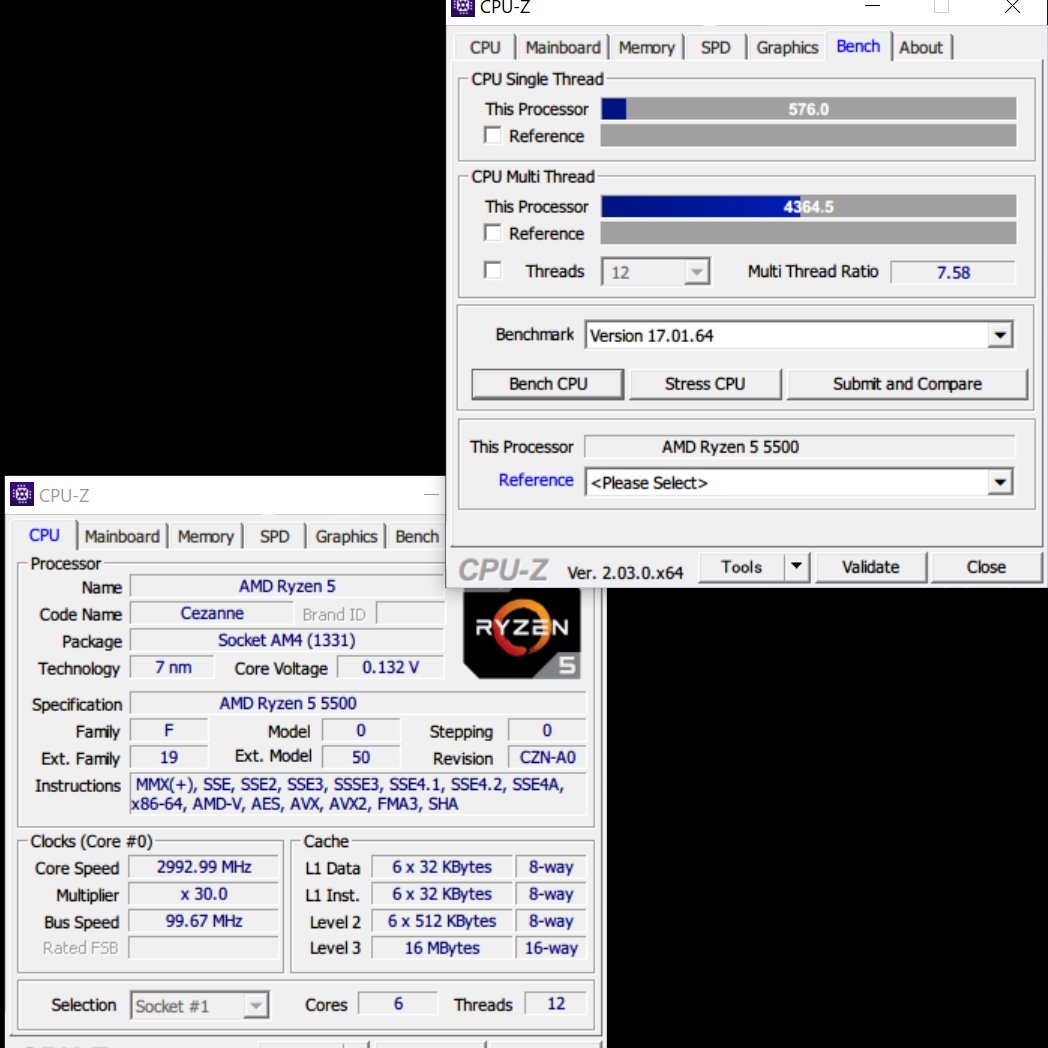Viewport: 1048px width, 1048px height.
Task: Switch to CPU tab in Bench window
Action: (485, 47)
